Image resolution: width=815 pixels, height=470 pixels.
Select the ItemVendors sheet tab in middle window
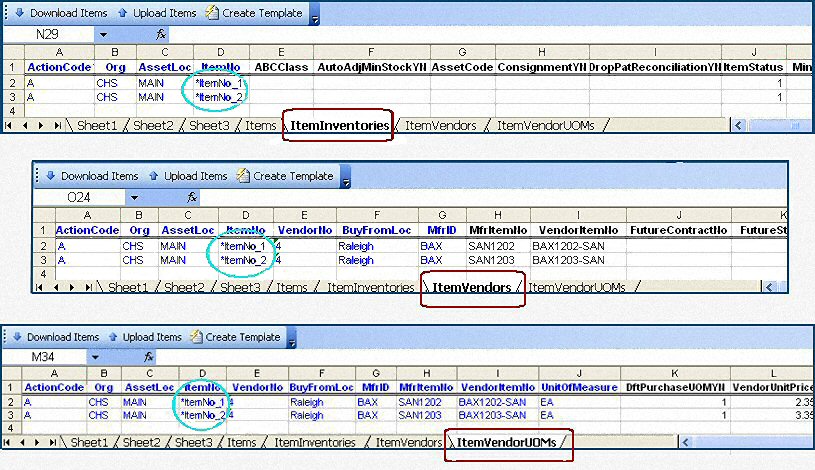tap(472, 288)
